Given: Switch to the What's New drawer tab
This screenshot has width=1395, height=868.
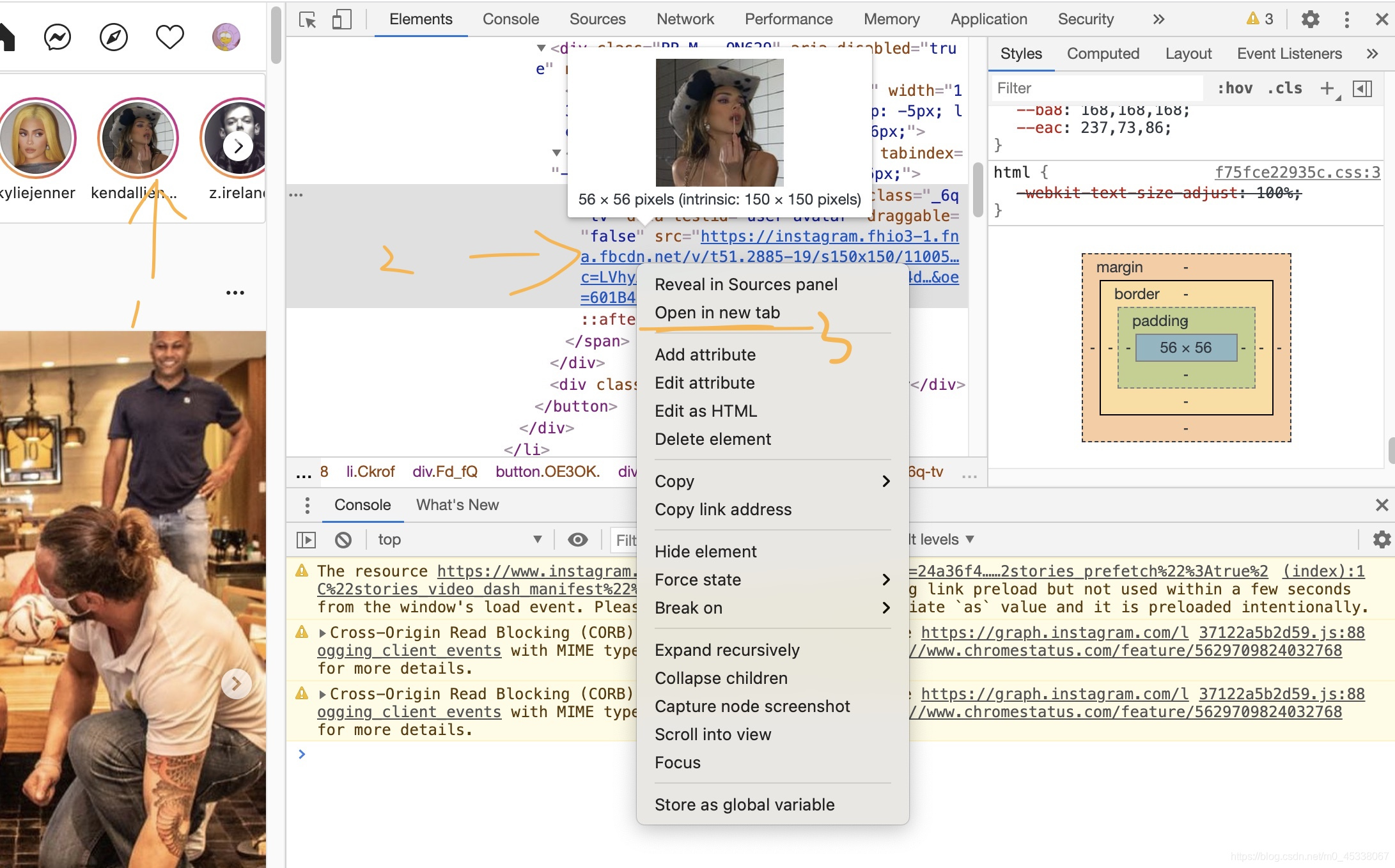Looking at the screenshot, I should click(x=458, y=505).
